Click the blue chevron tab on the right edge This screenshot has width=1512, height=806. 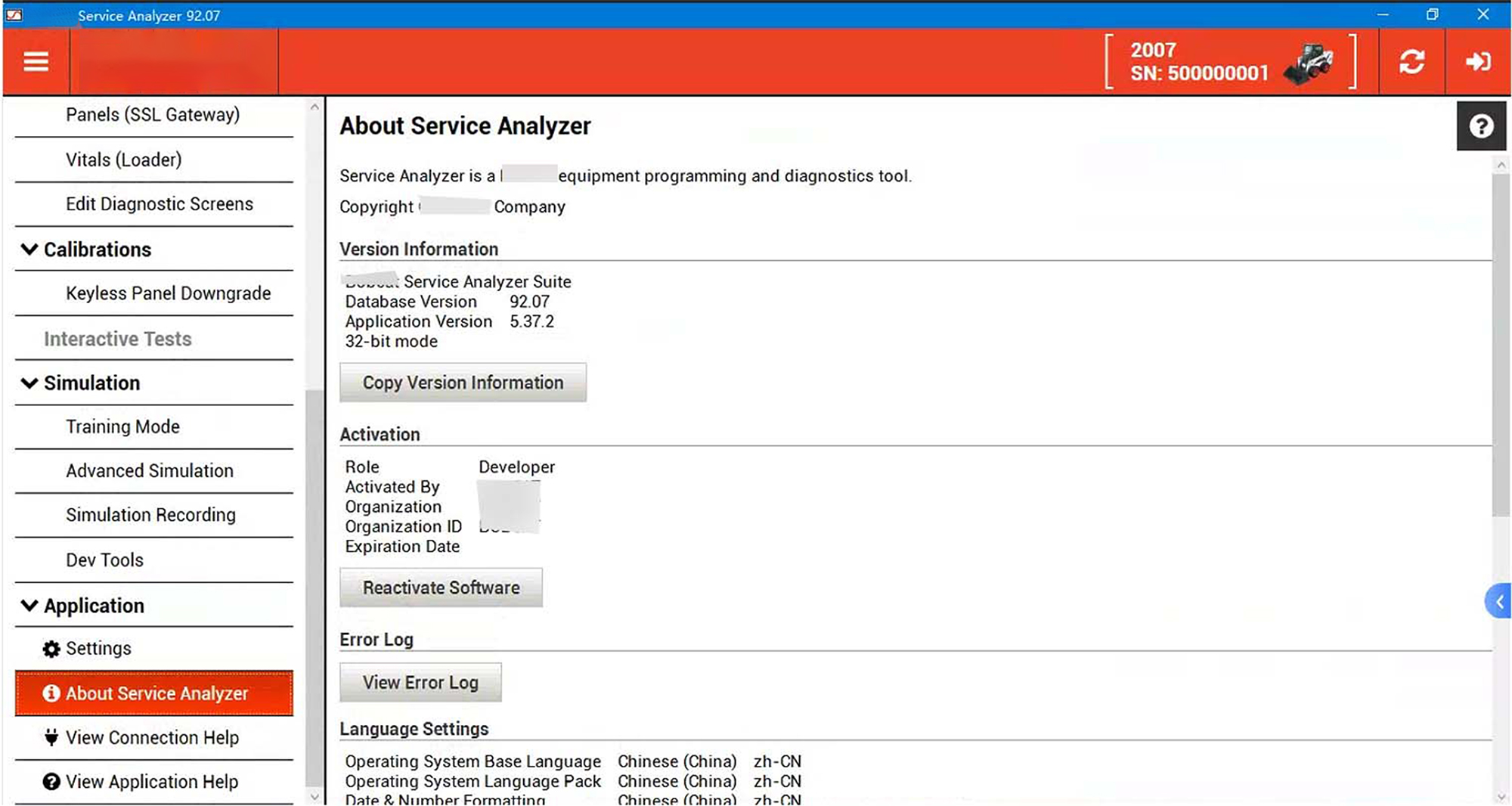1500,601
